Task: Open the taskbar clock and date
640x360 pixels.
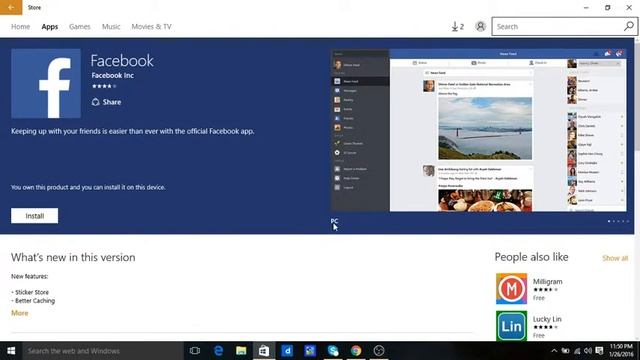Action: [x=621, y=351]
